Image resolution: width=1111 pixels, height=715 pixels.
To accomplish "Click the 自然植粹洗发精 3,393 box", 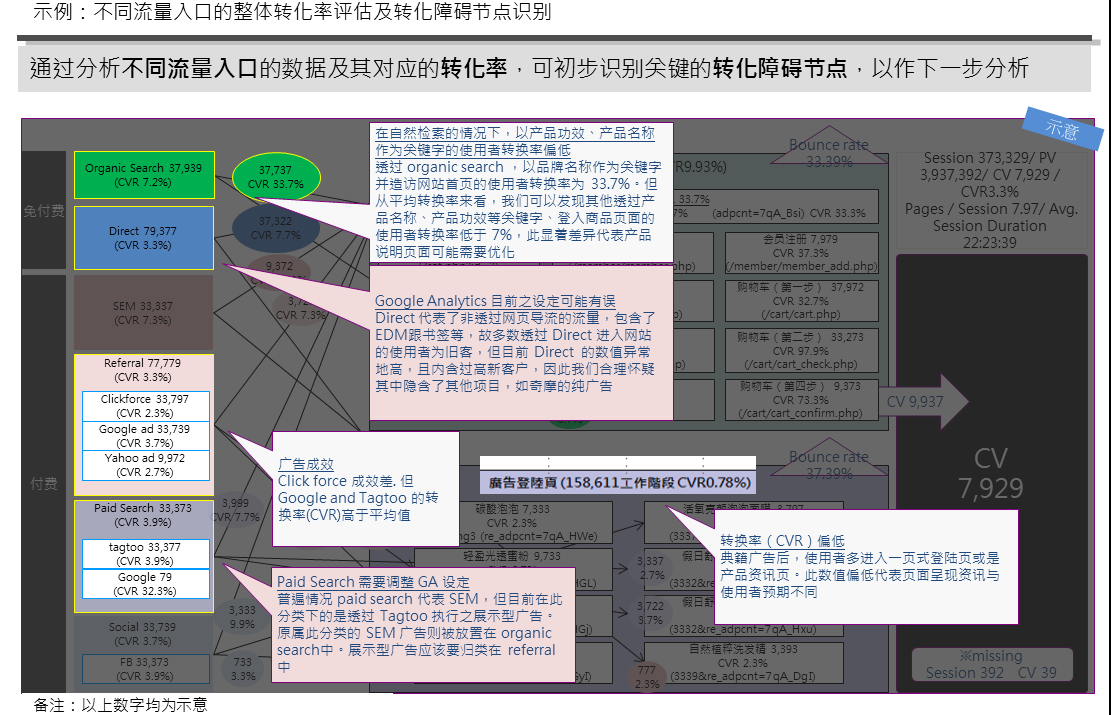I will pos(743,663).
